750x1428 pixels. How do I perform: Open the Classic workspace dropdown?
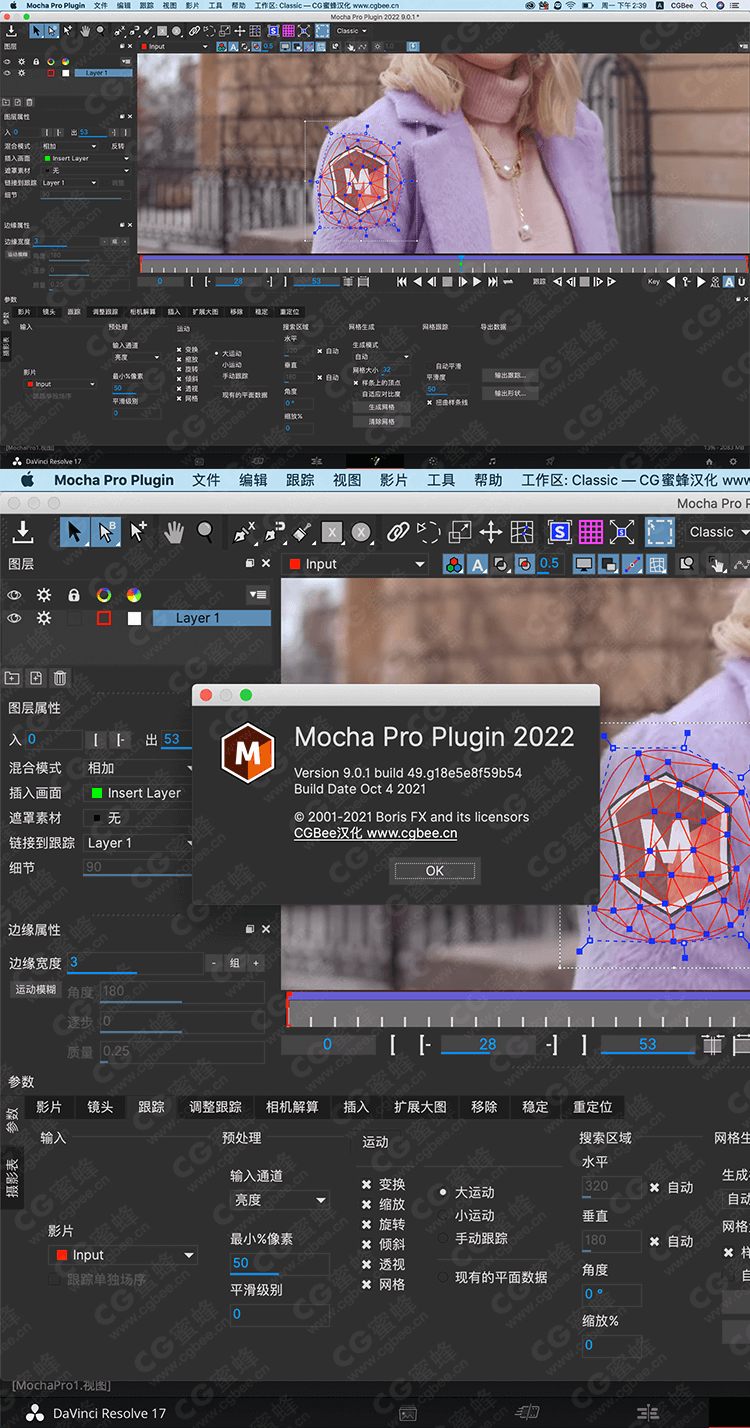pyautogui.click(x=718, y=532)
